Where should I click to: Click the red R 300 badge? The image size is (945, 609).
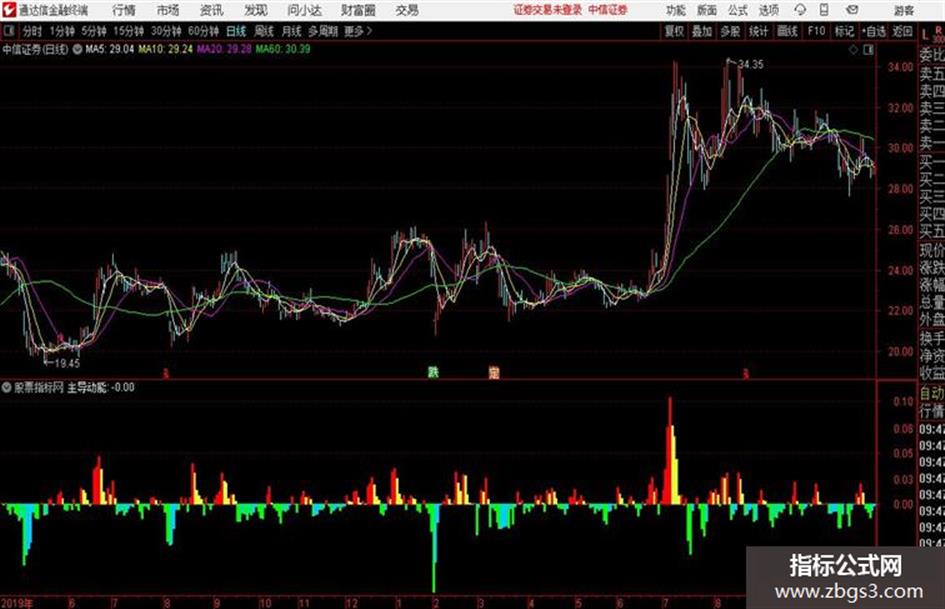(x=938, y=34)
